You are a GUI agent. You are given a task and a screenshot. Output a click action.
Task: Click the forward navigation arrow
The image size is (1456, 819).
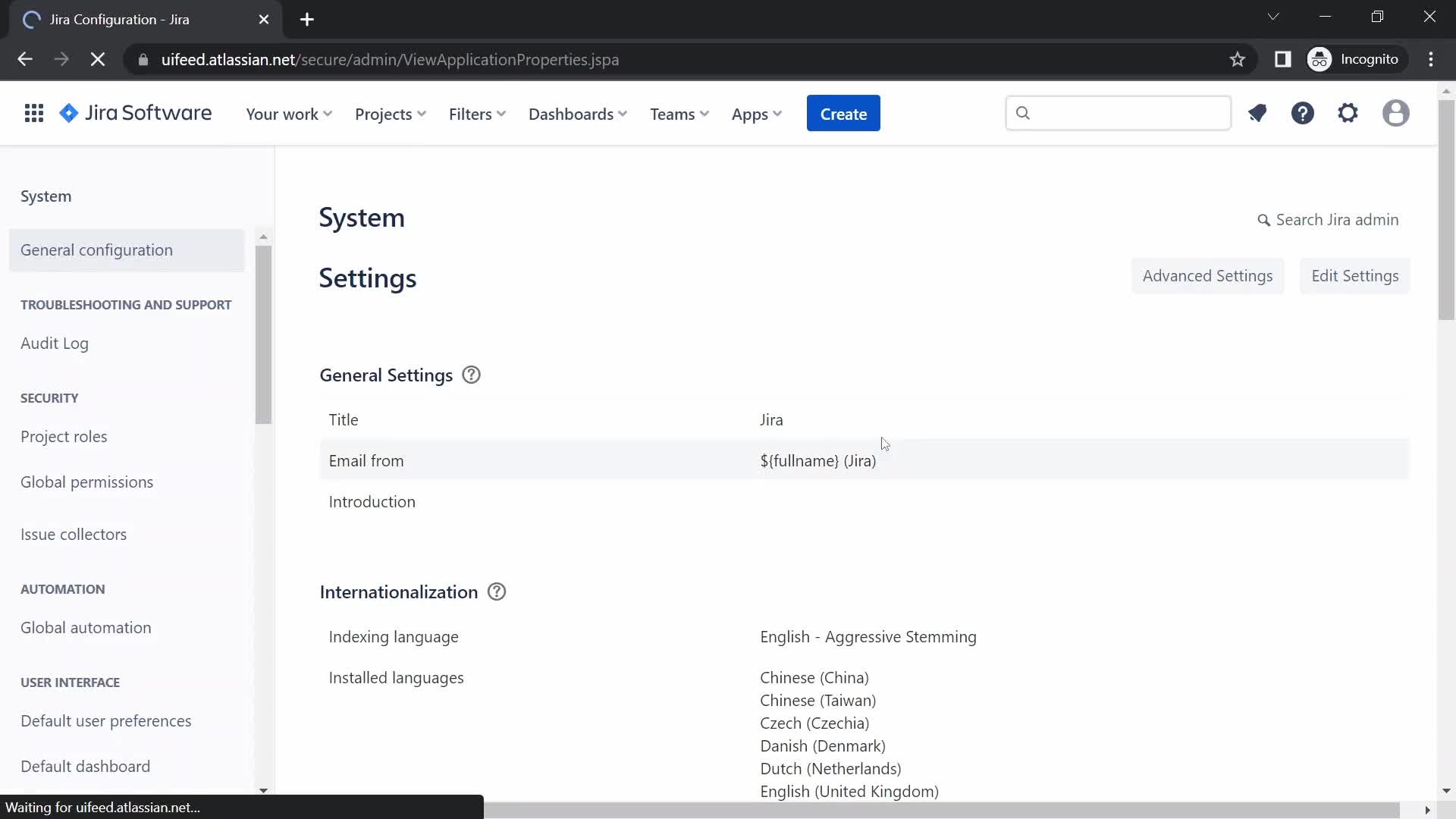61,59
